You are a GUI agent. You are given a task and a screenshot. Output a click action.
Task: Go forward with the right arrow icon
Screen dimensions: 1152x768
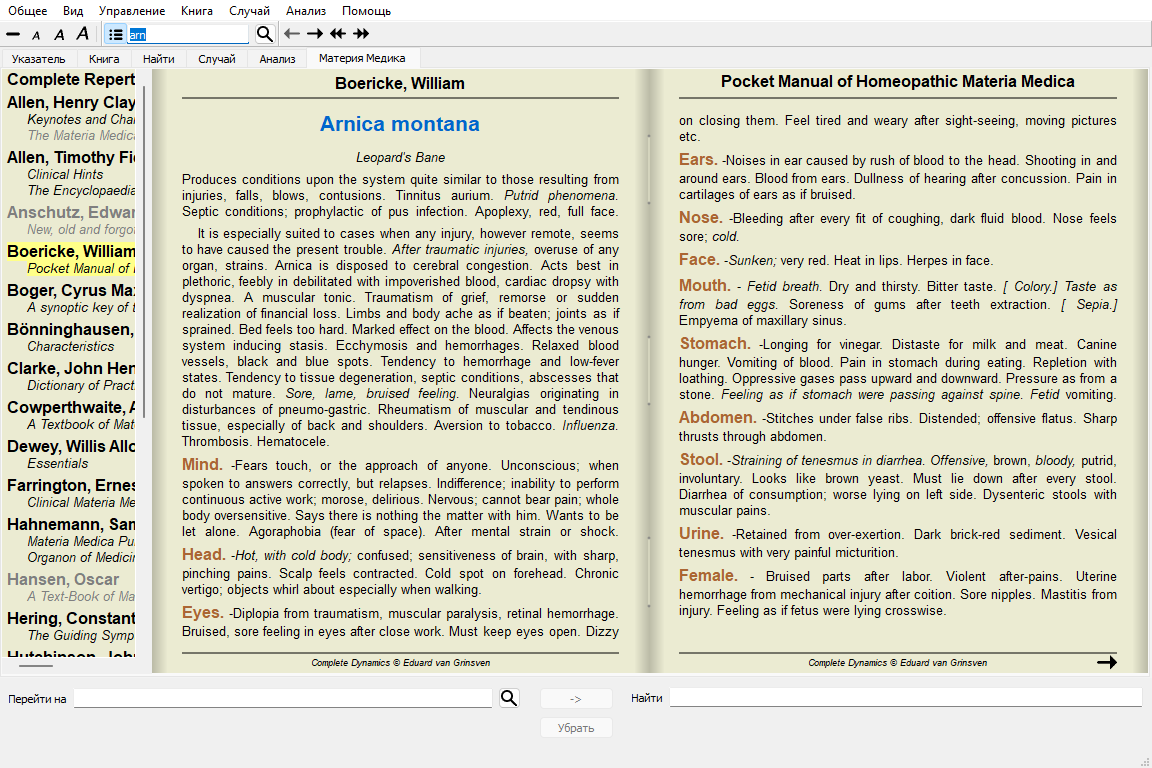(315, 34)
